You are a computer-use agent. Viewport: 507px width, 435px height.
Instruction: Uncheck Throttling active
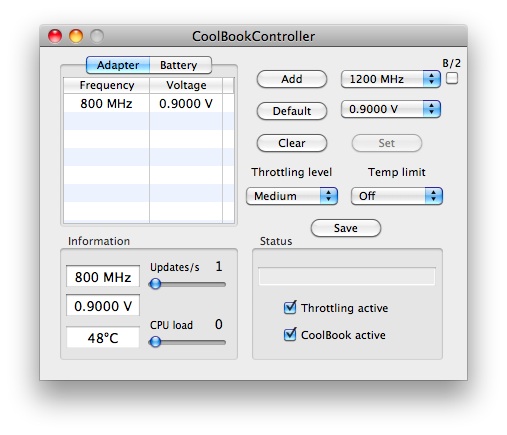[290, 308]
